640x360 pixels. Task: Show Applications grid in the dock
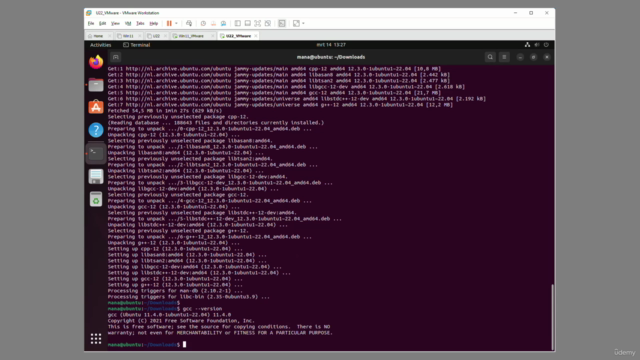point(96,339)
